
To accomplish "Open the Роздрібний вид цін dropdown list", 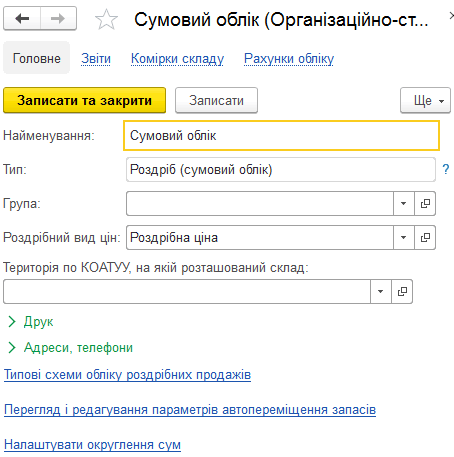I will click(403, 237).
